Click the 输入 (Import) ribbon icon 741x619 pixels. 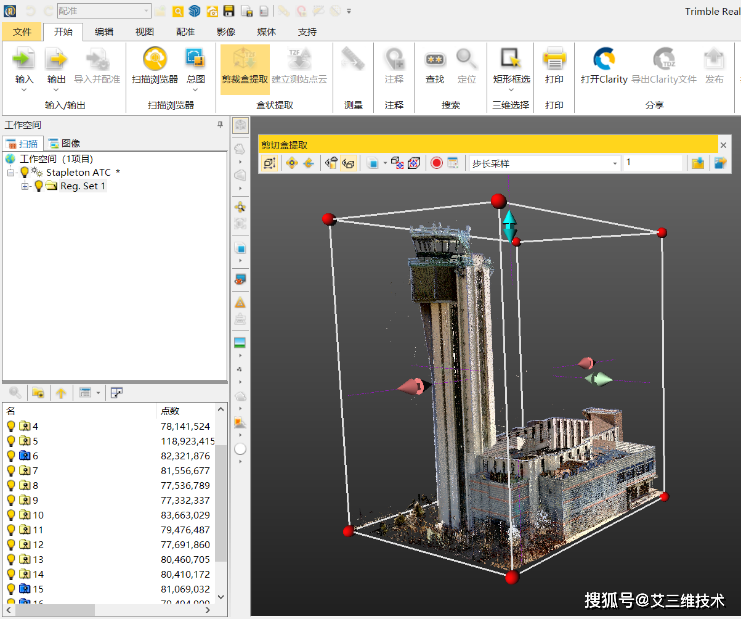click(24, 60)
